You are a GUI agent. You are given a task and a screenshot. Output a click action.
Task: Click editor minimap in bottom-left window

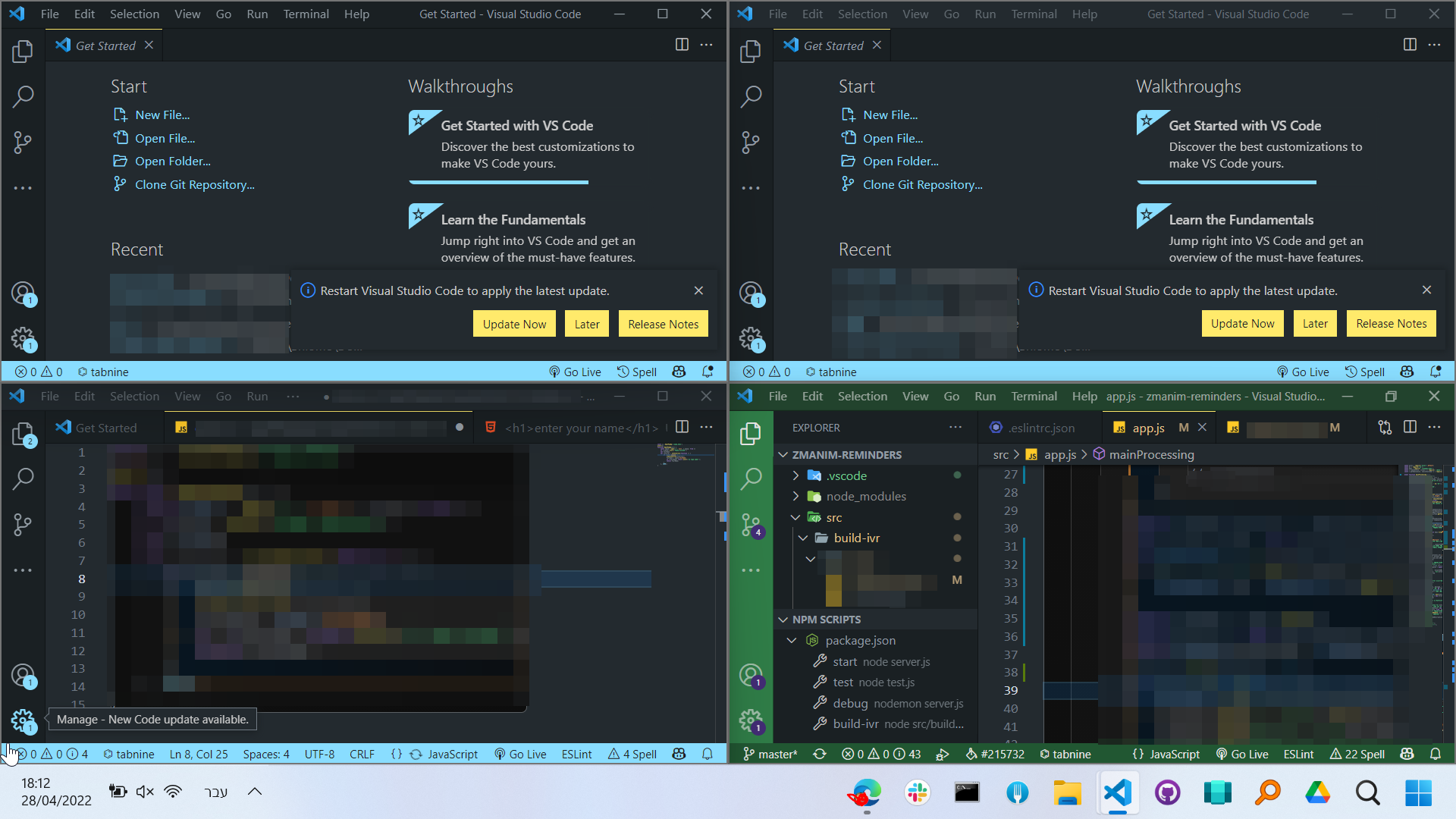pyautogui.click(x=686, y=453)
